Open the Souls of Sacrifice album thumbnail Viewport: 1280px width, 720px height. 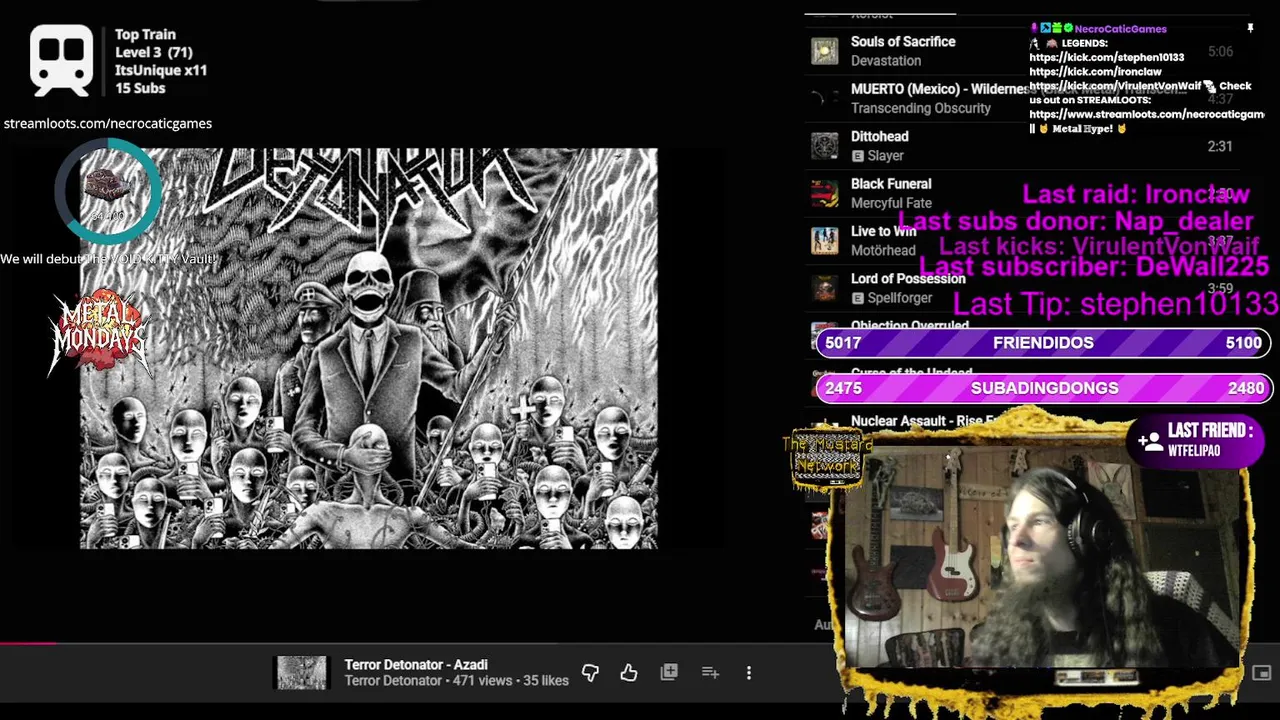pyautogui.click(x=825, y=51)
